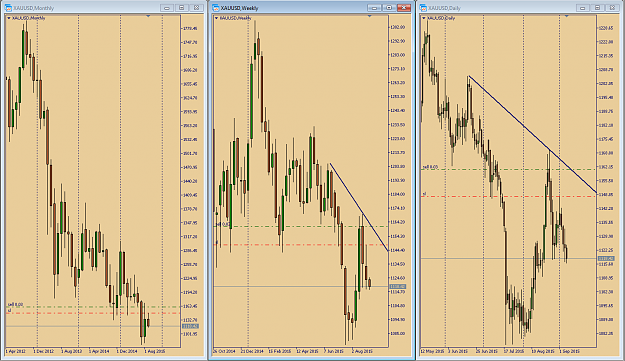Click the highlighted current price tag in Daily chart
625x361 pixels.
(x=606, y=259)
